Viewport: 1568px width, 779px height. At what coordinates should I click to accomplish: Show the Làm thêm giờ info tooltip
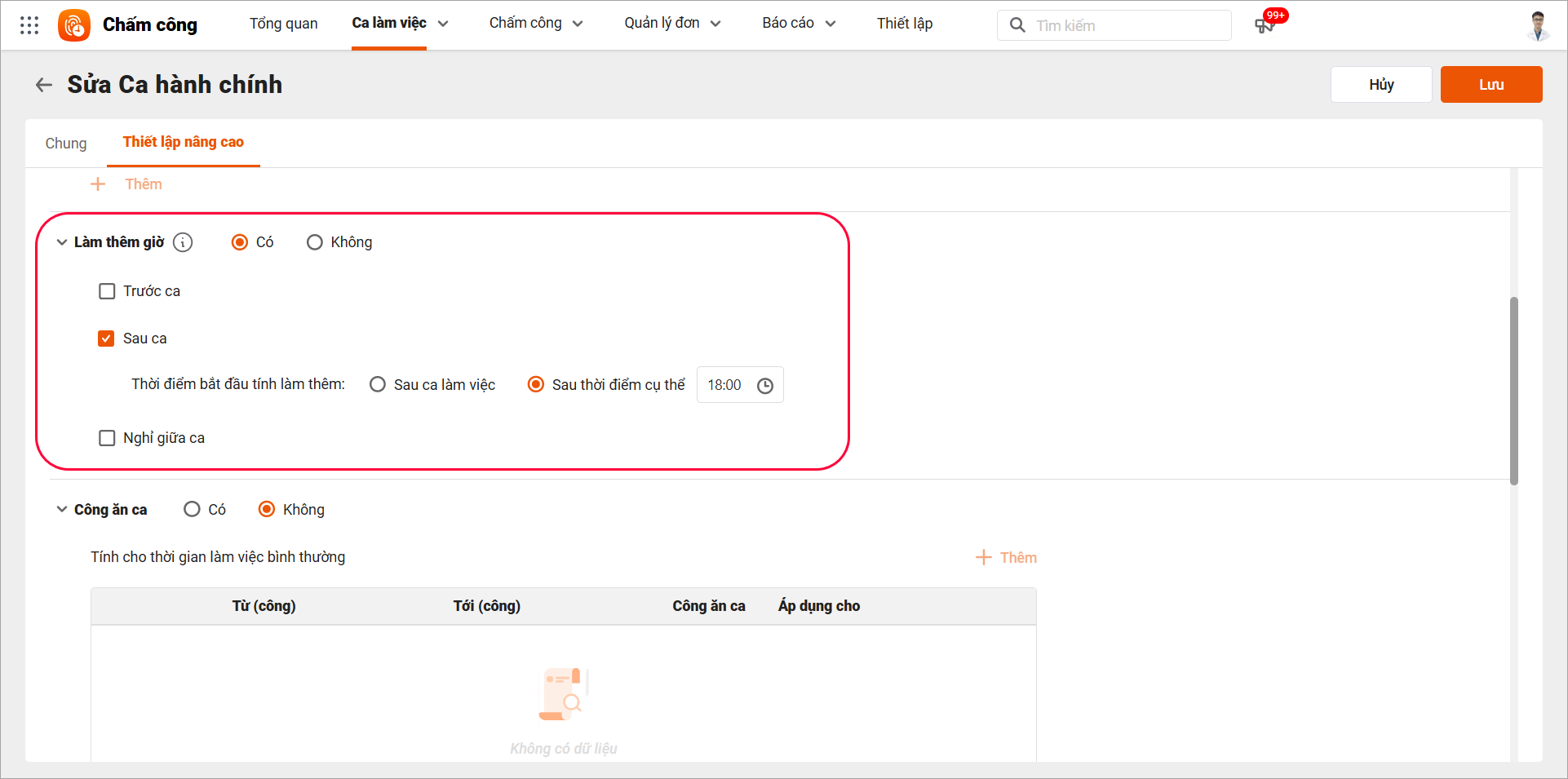click(x=184, y=242)
